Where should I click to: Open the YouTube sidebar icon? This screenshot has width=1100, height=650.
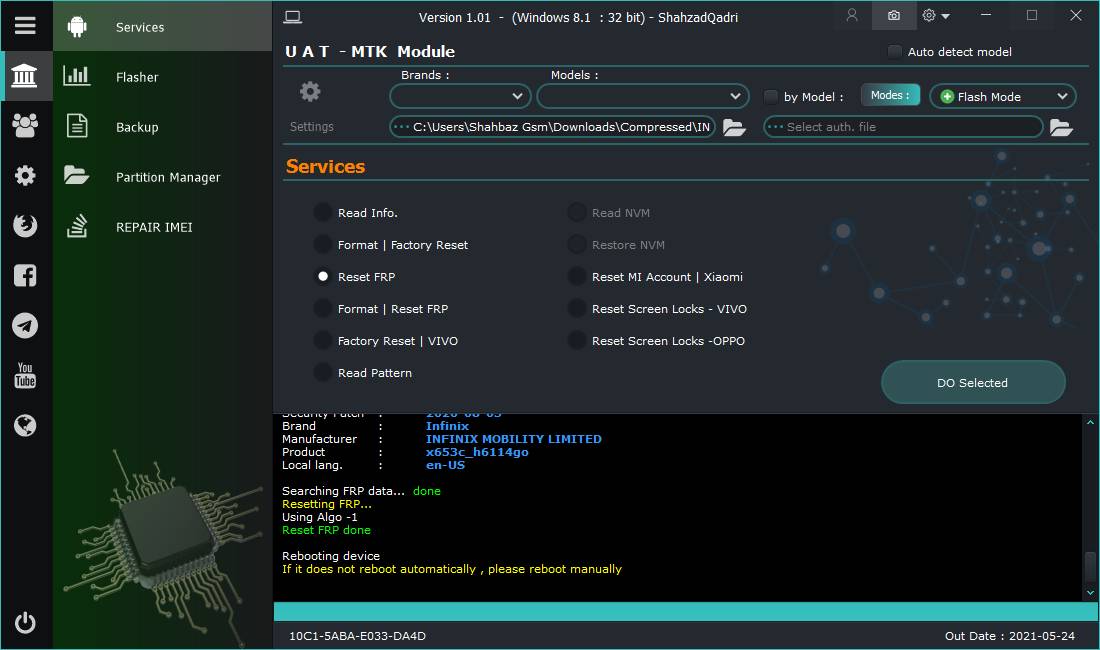[x=25, y=375]
